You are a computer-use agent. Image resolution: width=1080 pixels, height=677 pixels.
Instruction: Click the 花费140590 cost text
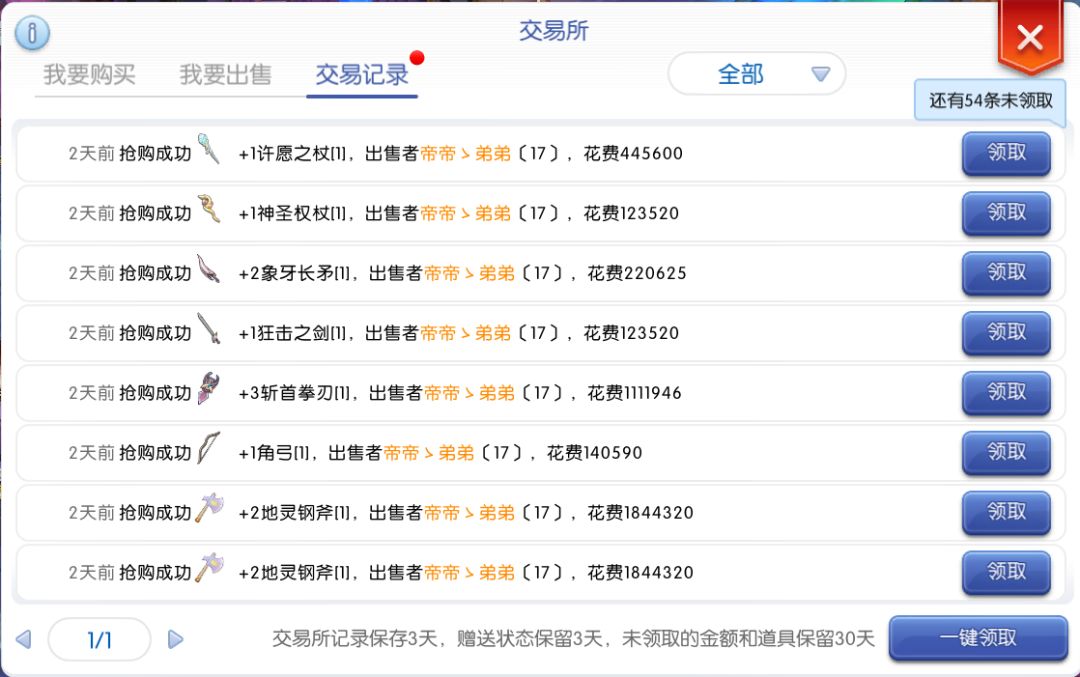pos(595,452)
